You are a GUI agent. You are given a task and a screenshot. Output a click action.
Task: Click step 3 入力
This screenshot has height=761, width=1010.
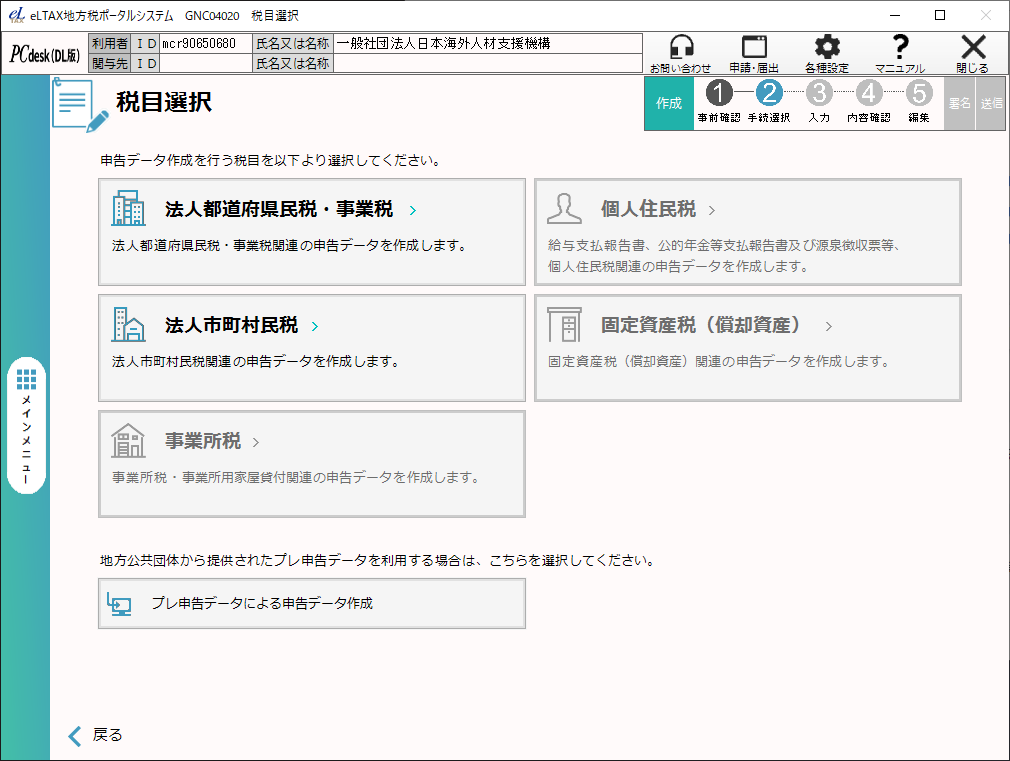pyautogui.click(x=819, y=101)
